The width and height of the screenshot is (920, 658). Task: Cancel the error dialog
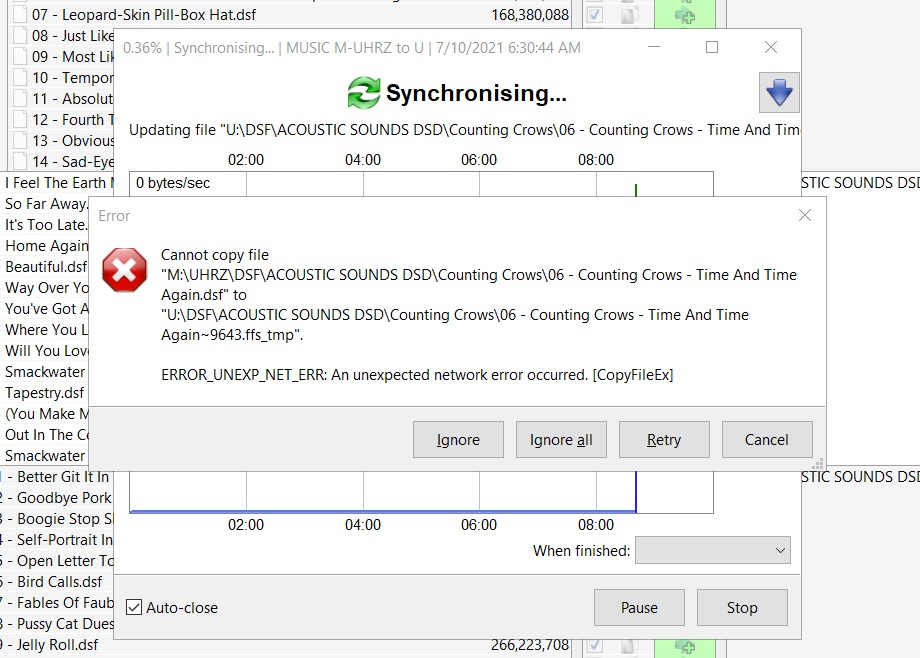[767, 440]
